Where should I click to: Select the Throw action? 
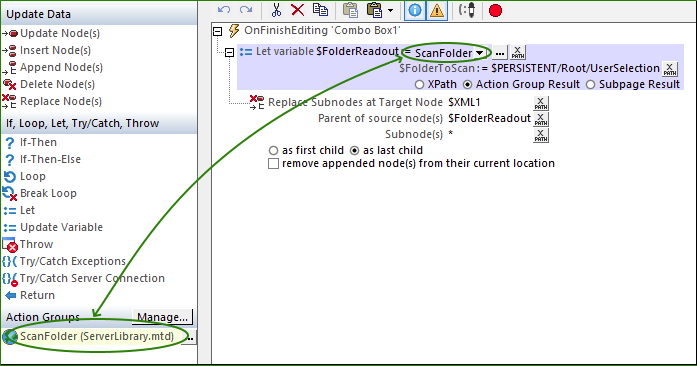click(36, 244)
